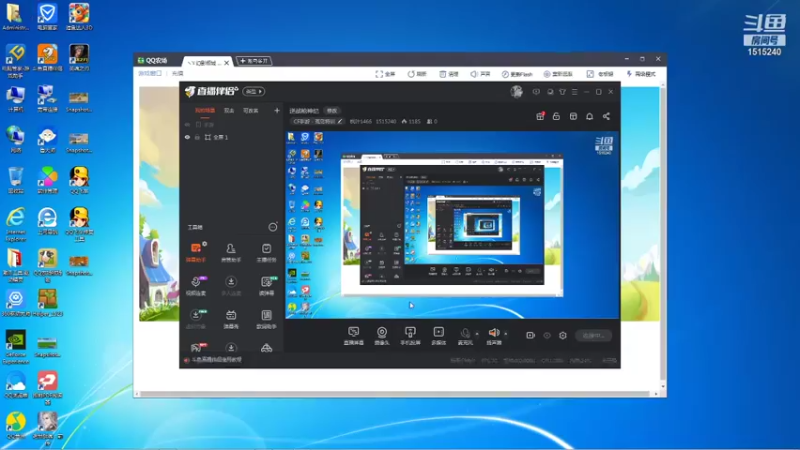Switch to the QQ农场 tab in QQ Farm window
The height and width of the screenshot is (450, 800).
tap(153, 60)
